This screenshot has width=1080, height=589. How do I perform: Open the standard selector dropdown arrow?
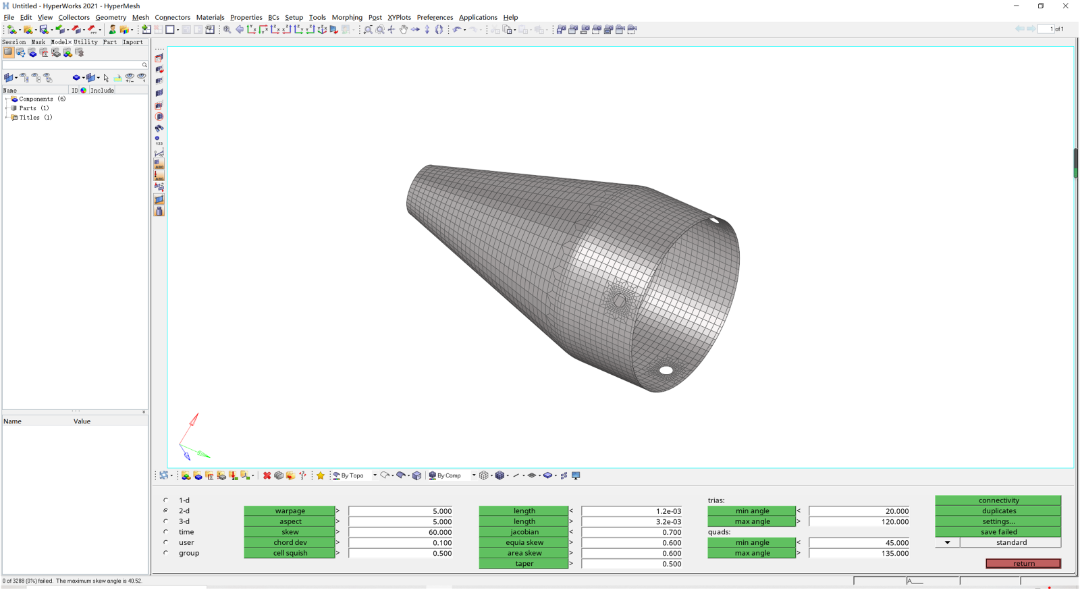point(948,543)
